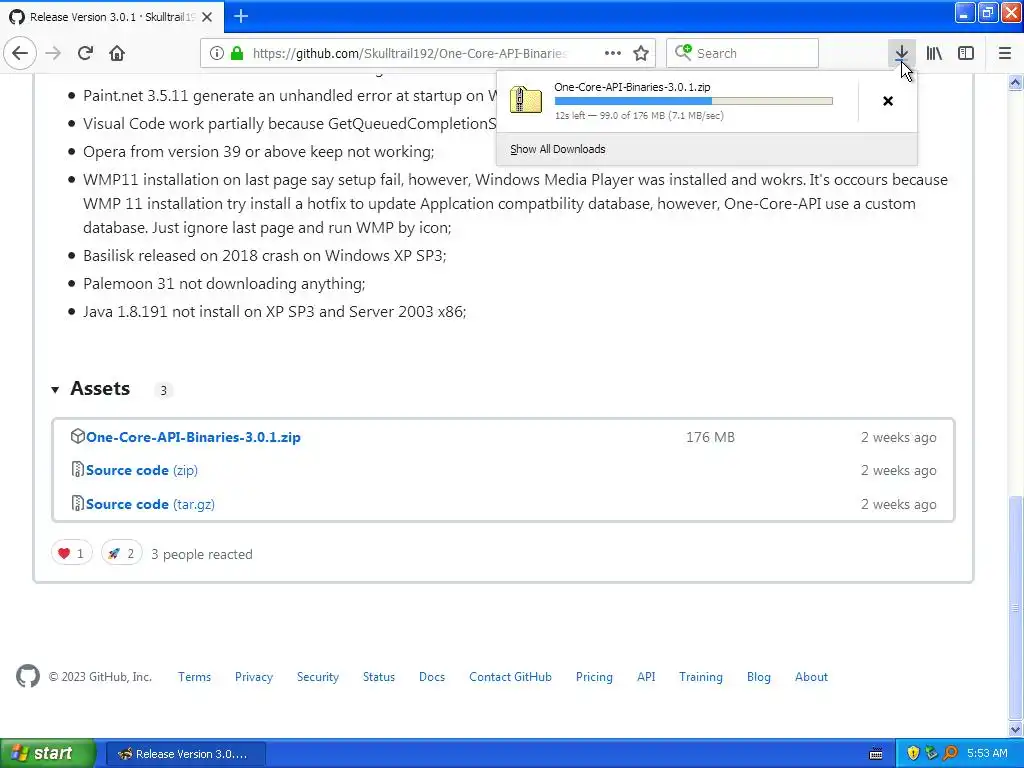This screenshot has width=1024, height=768.
Task: Open Show All Downloads
Action: click(558, 149)
